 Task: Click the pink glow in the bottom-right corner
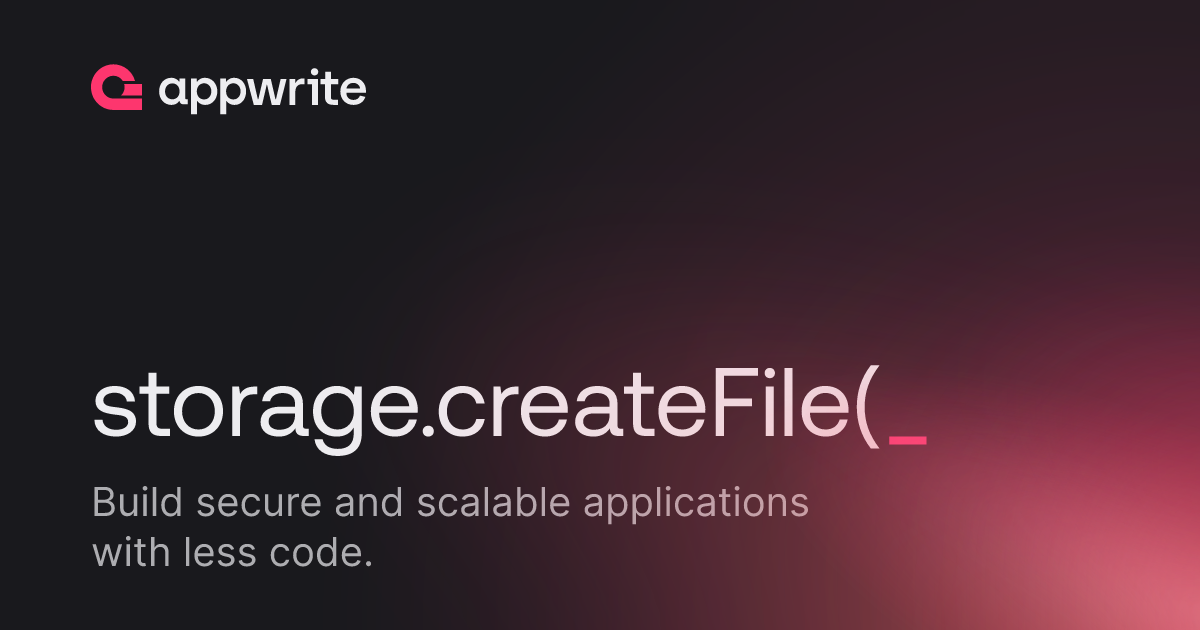click(1130, 570)
